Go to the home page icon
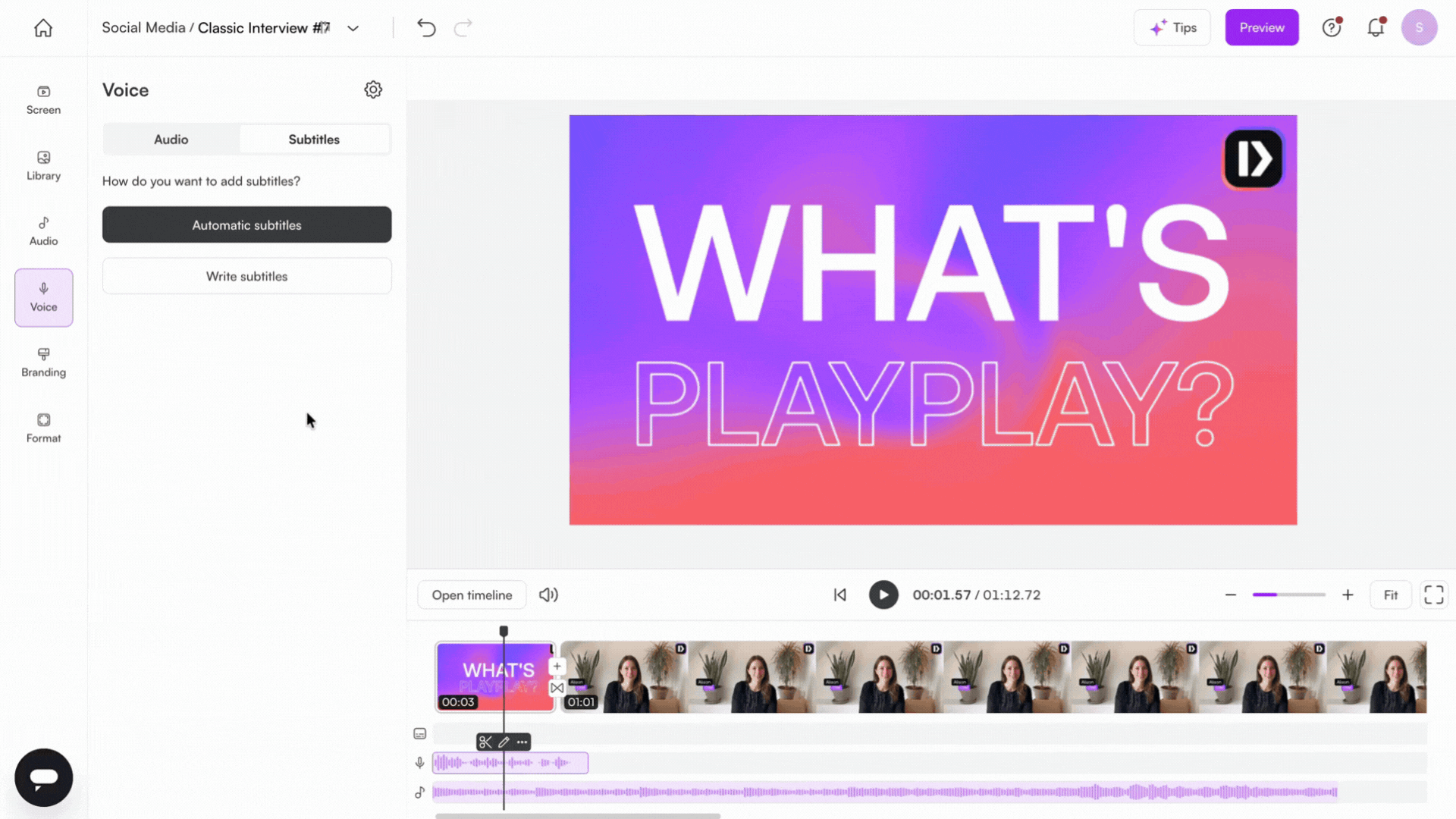Image resolution: width=1456 pixels, height=819 pixels. click(x=43, y=28)
